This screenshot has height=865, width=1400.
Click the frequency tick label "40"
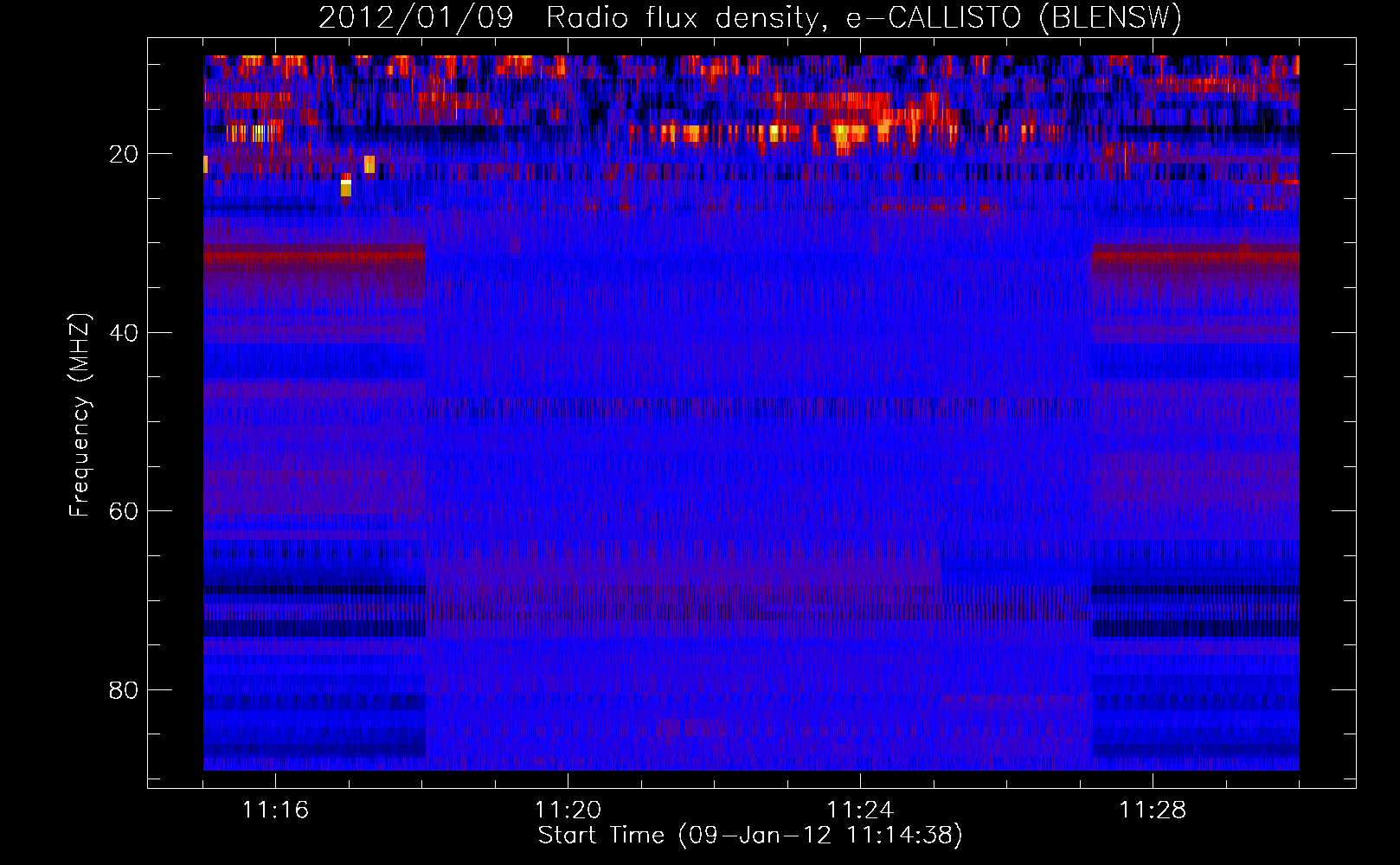(x=124, y=333)
